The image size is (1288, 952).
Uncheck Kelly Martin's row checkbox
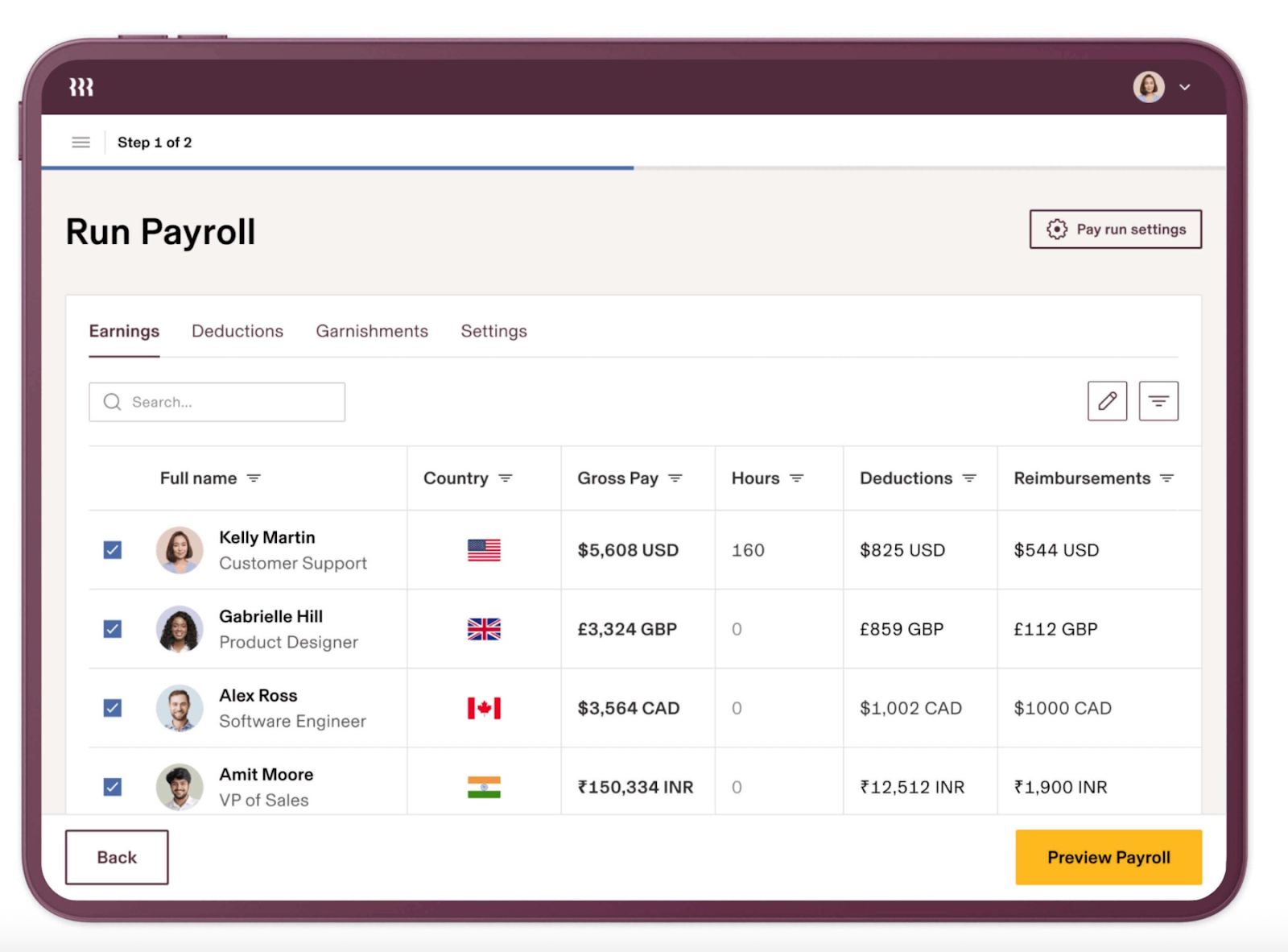click(112, 550)
